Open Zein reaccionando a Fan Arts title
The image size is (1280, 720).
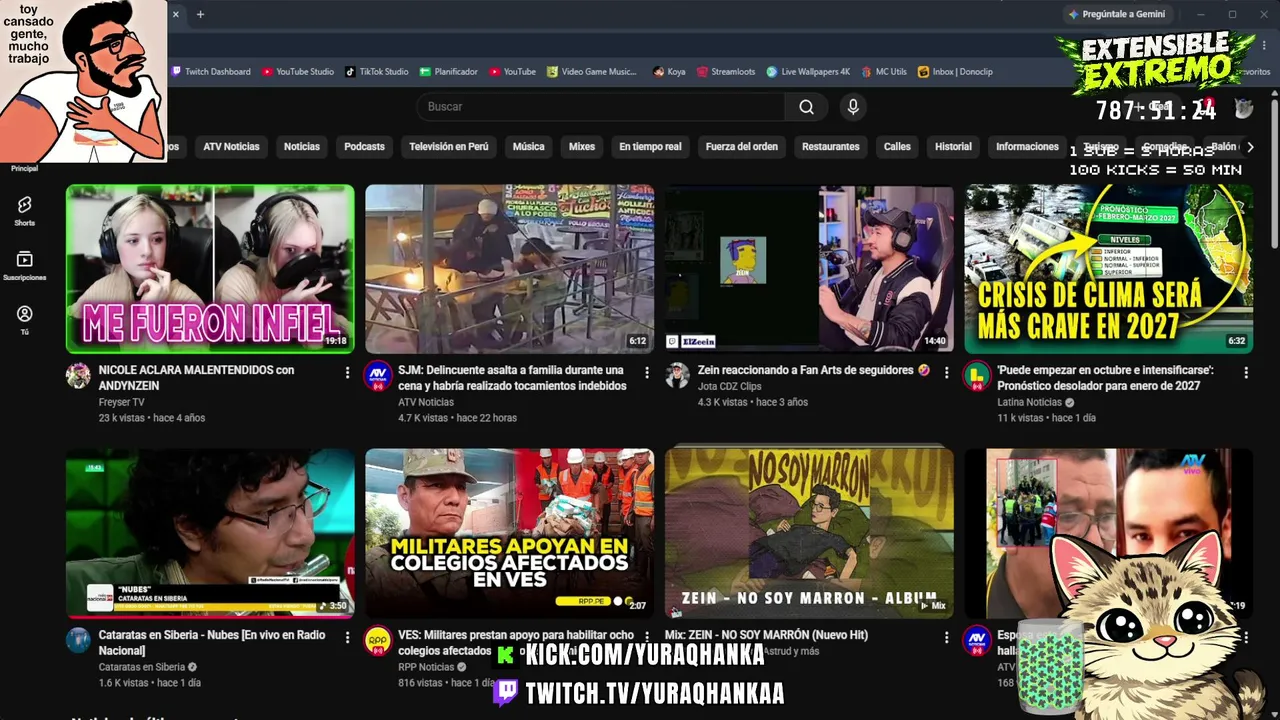point(814,370)
